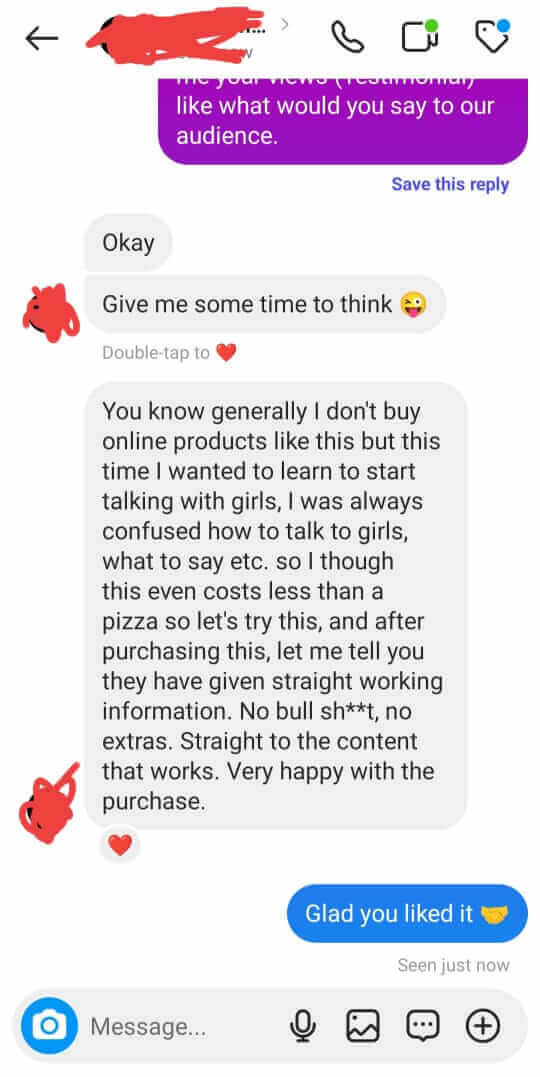Tap the 'Glad you liked it' blue bubble
Screen dimensions: 540x1077
click(x=407, y=914)
